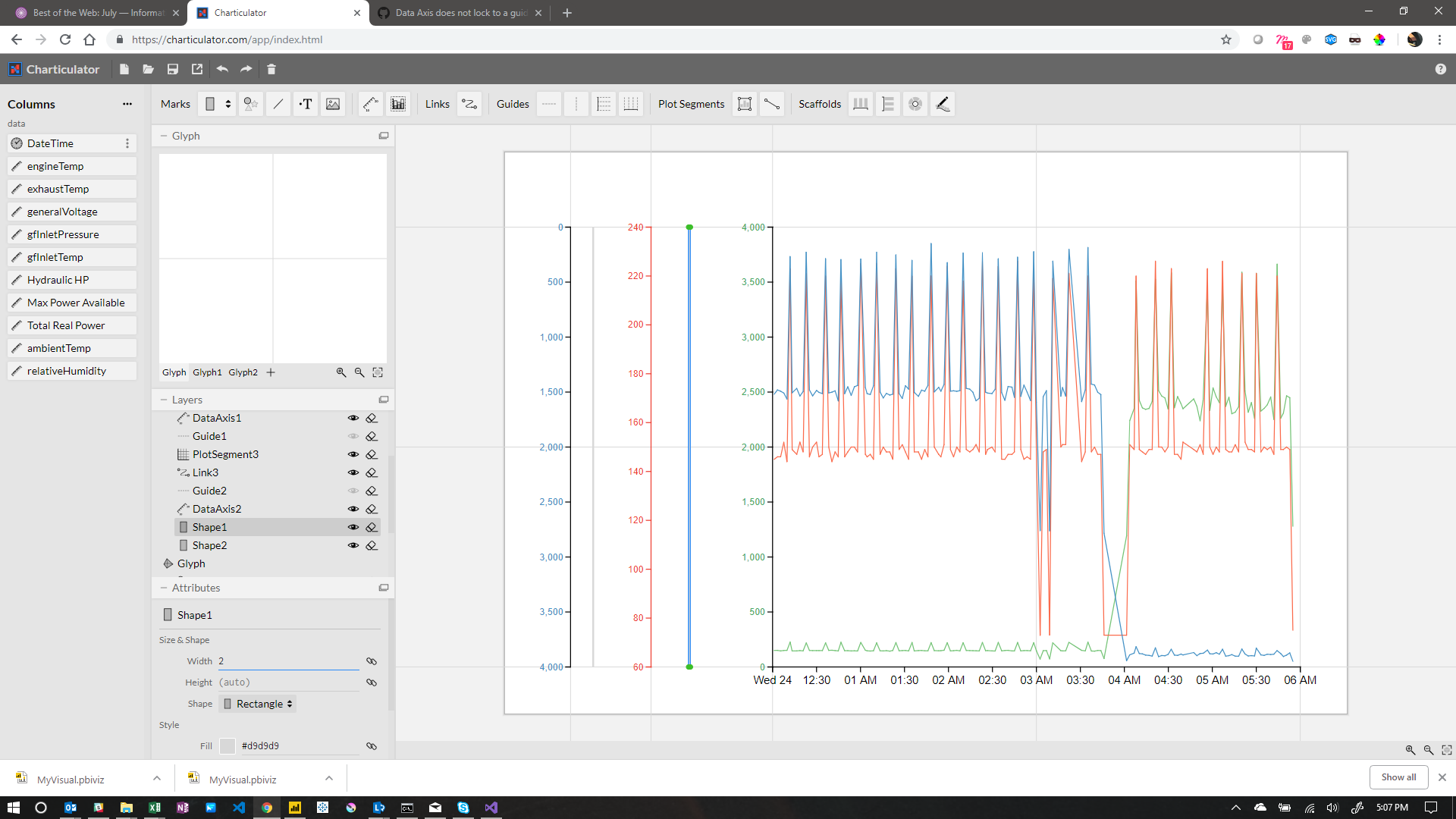Viewport: 1456px width, 819px height.
Task: Select the Line mark tool
Action: [278, 104]
